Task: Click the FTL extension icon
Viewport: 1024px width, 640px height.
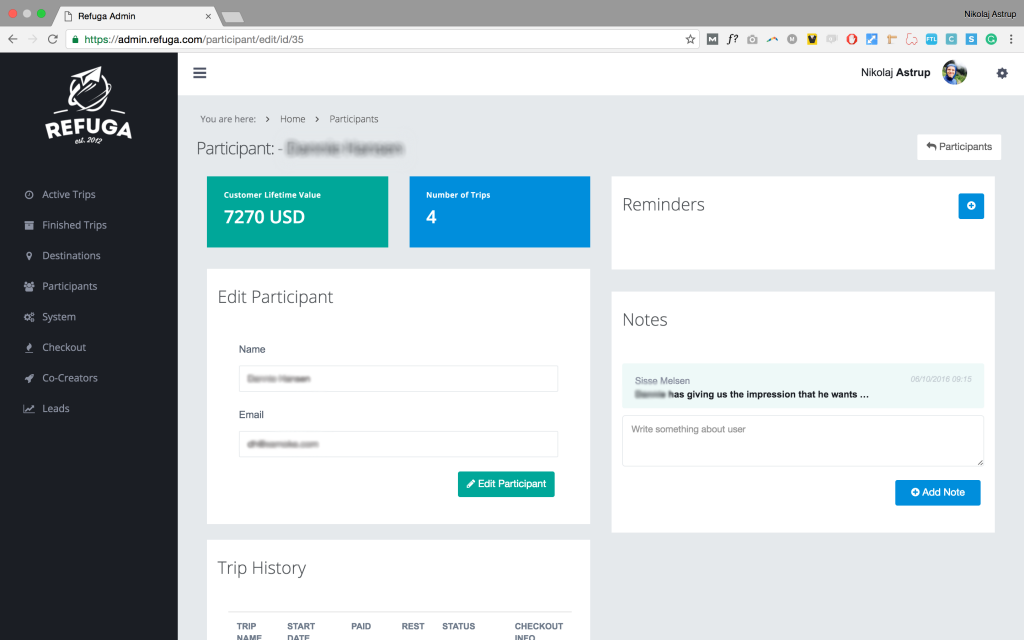Action: click(931, 39)
